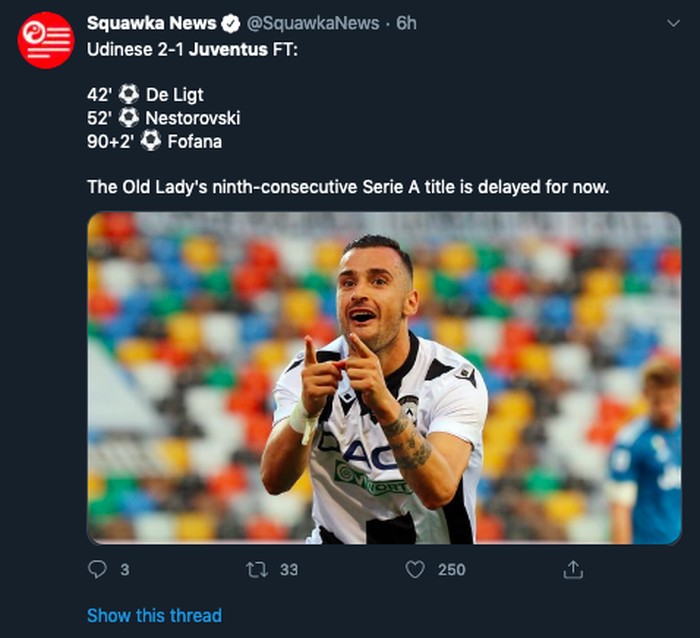Click the soccer ball emoji beside Nestorovski
Screen dimensions: 700x638
[129, 118]
